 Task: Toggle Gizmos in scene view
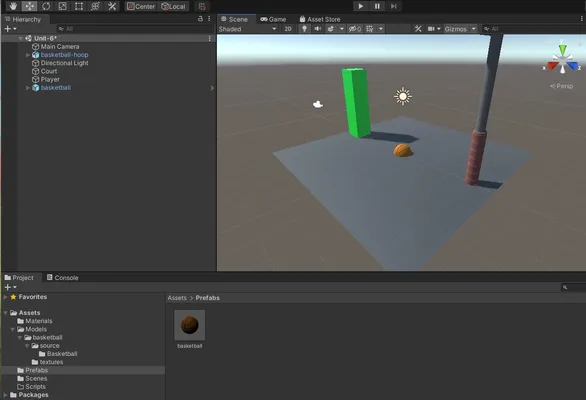pos(456,29)
